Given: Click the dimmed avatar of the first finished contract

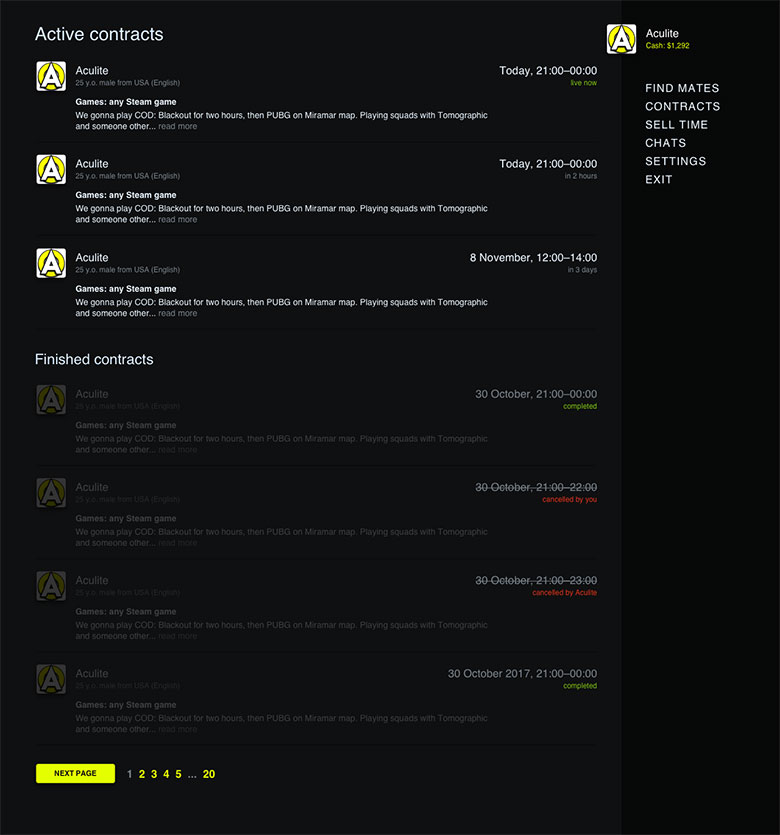Looking at the screenshot, I should pos(51,399).
